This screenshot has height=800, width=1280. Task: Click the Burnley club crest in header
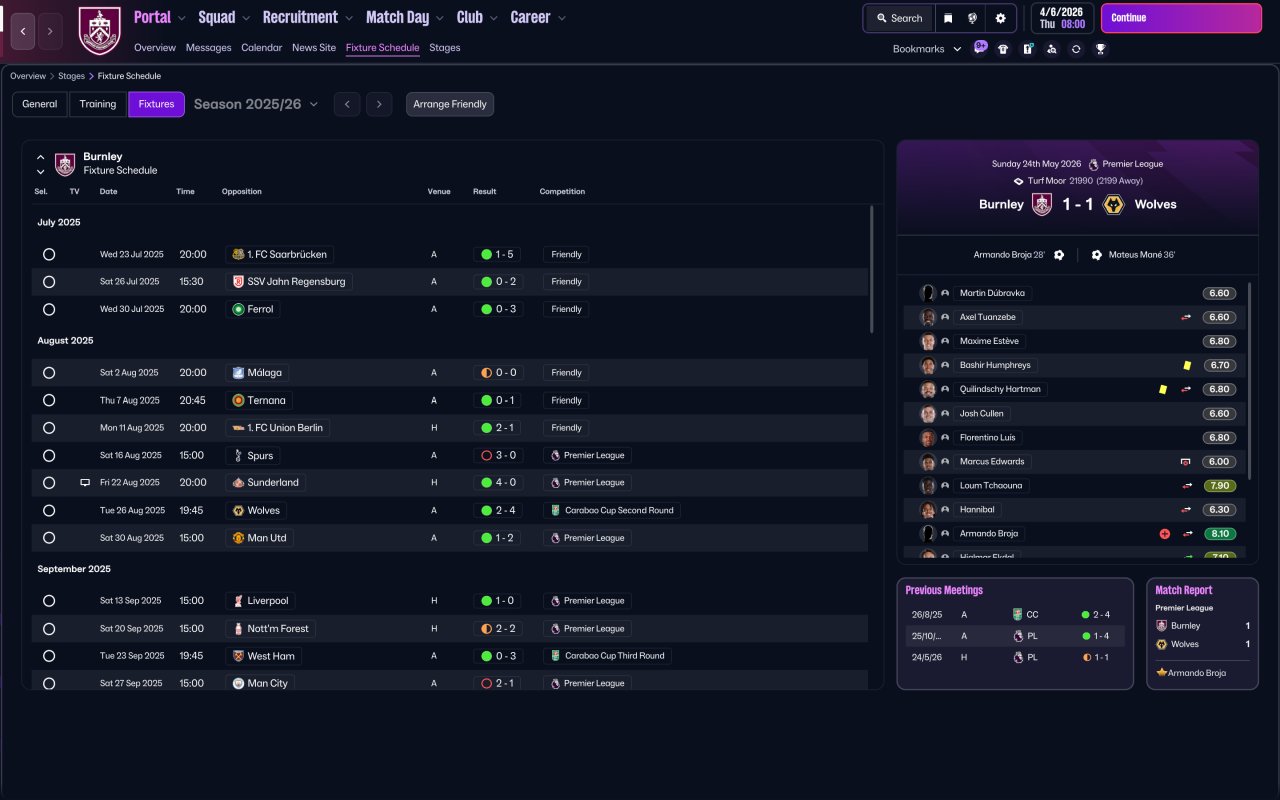click(99, 31)
